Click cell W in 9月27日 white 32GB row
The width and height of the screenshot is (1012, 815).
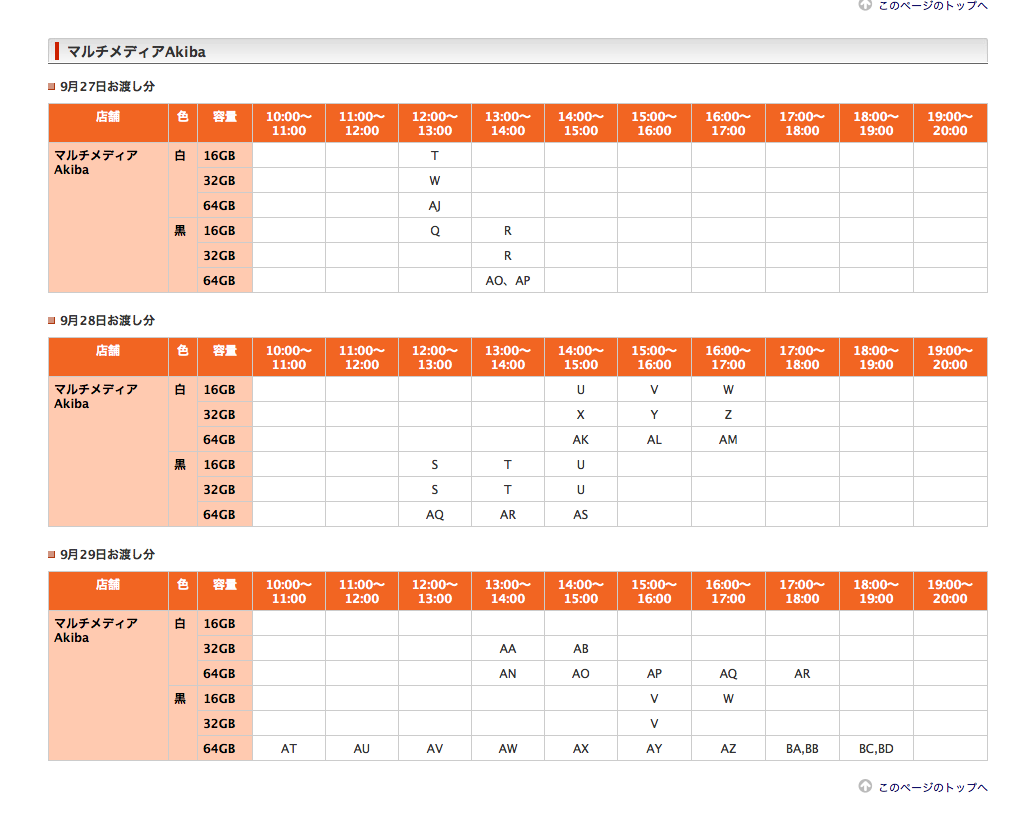pyautogui.click(x=435, y=181)
